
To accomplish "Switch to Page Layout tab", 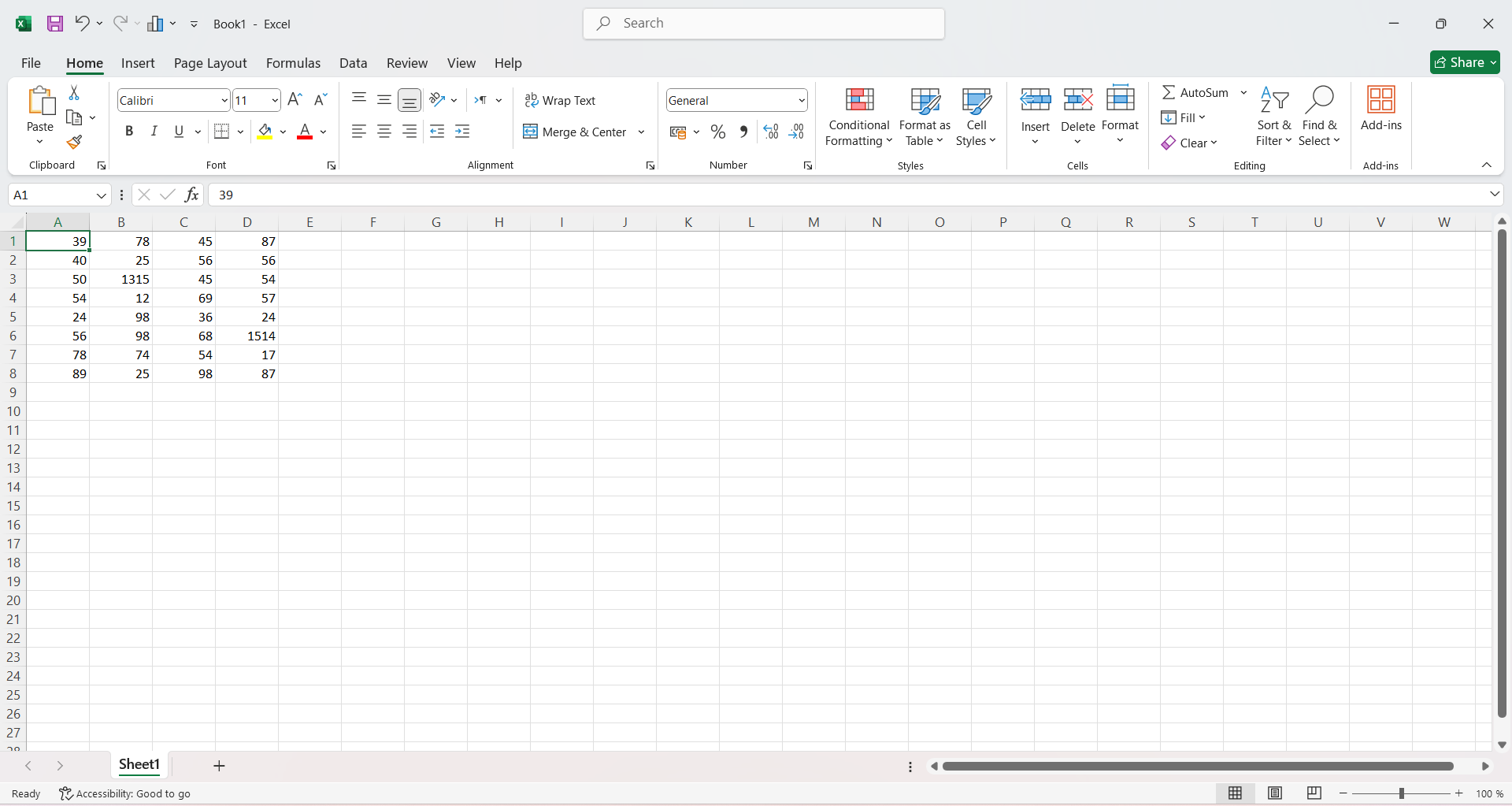I will pos(210,63).
